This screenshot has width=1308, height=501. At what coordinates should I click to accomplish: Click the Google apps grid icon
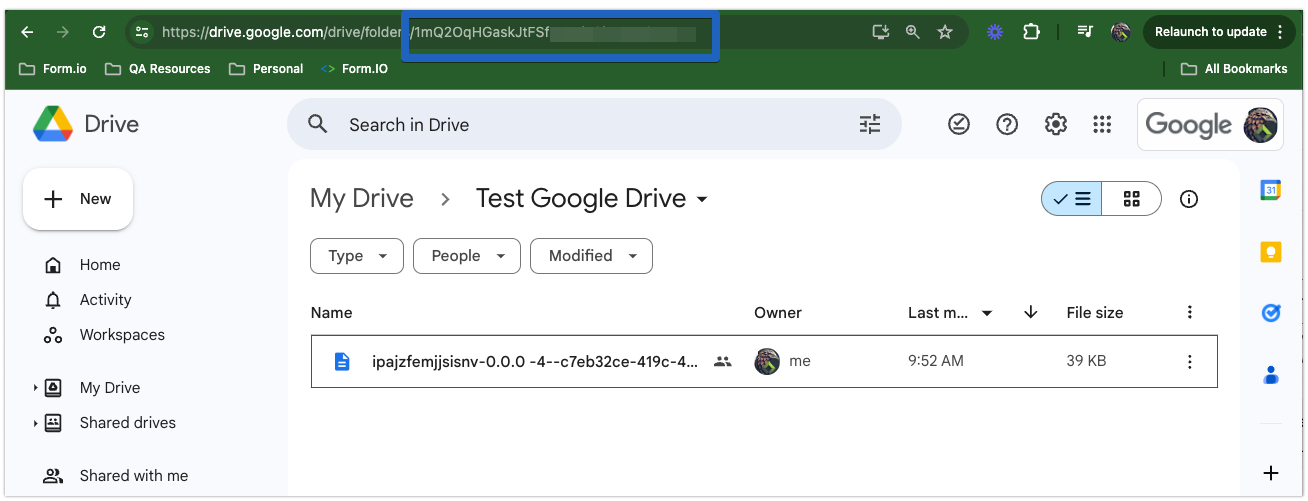coord(1102,124)
